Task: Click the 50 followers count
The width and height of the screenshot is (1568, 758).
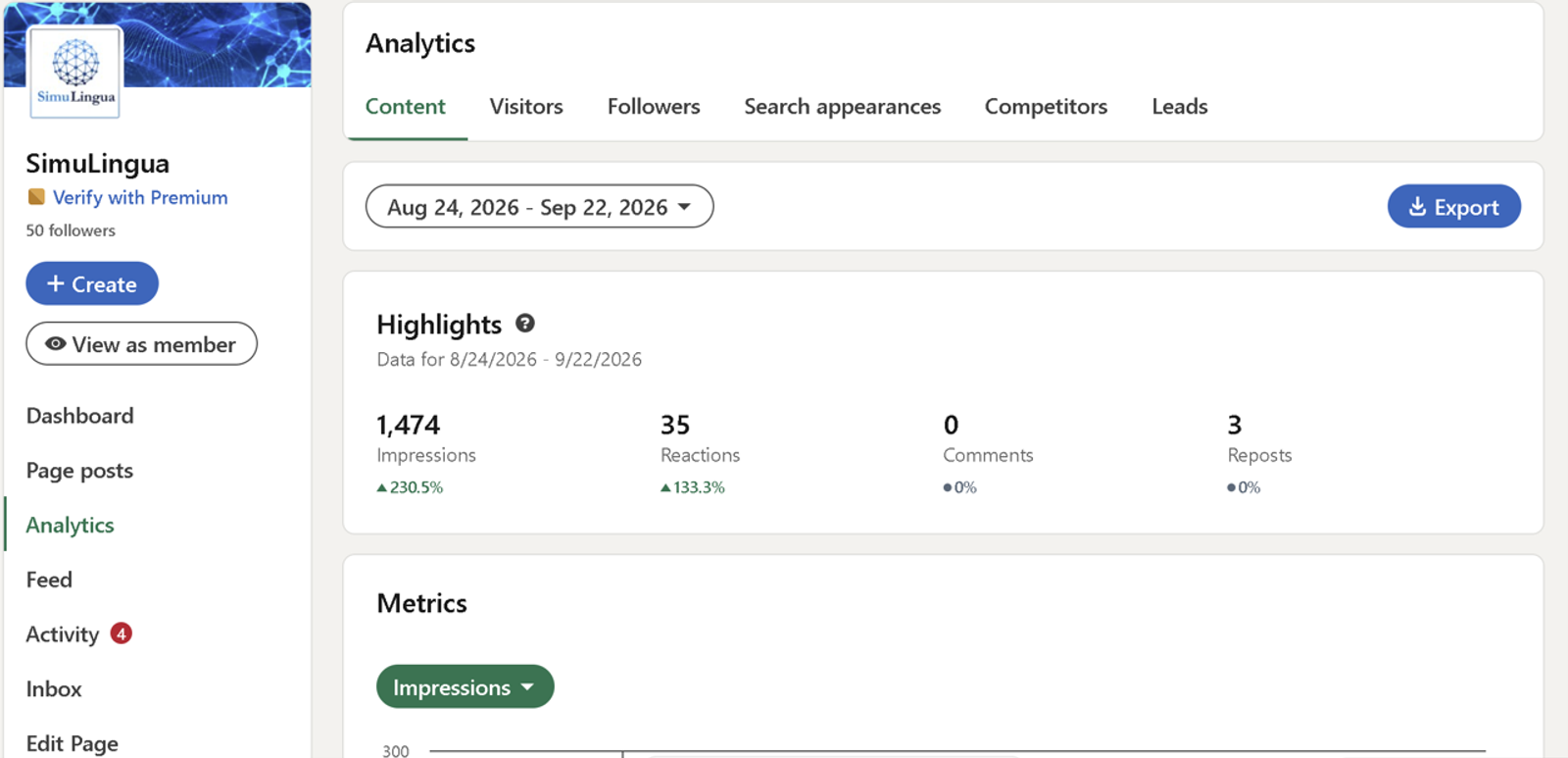Action: pos(71,230)
